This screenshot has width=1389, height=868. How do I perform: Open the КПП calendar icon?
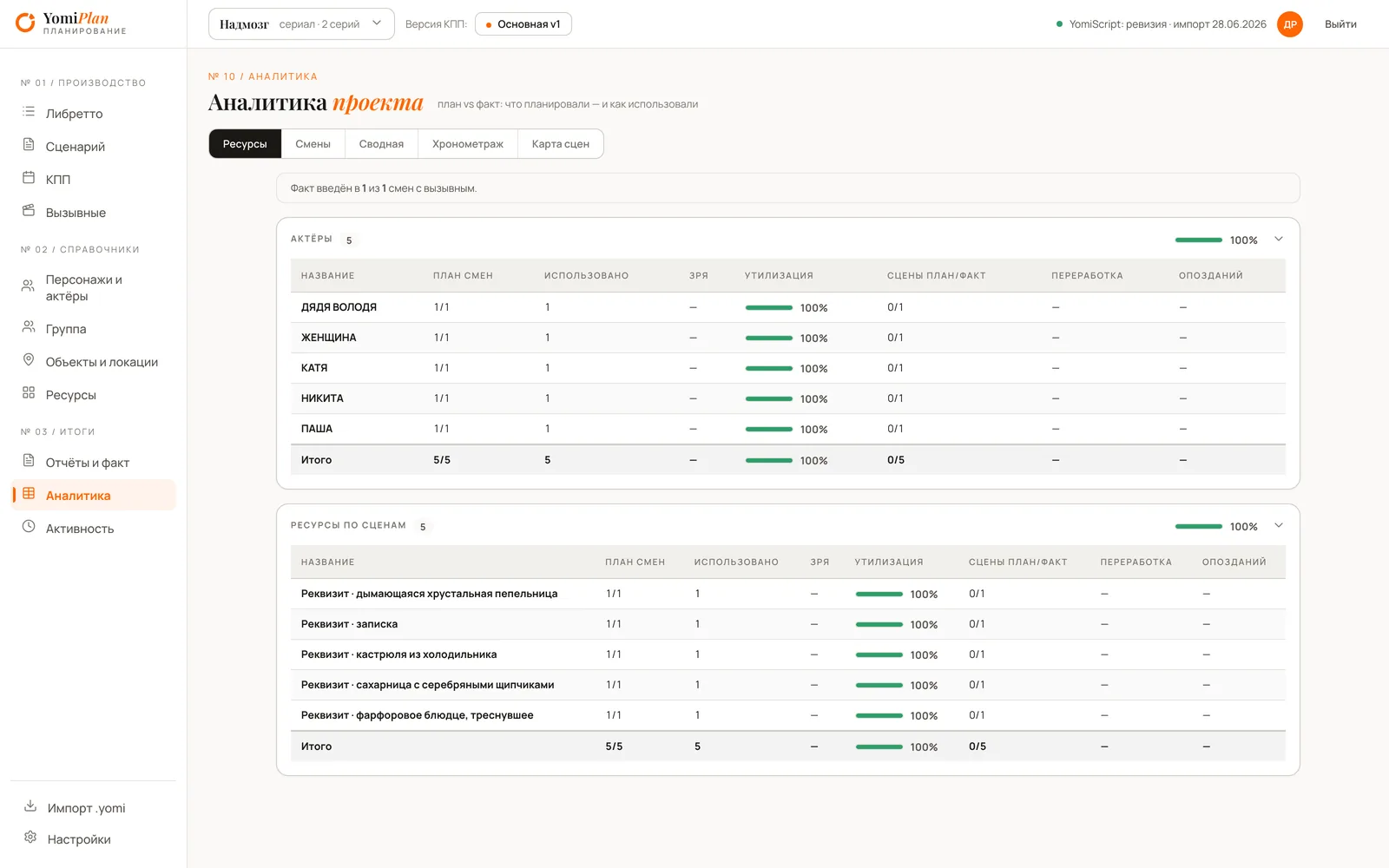point(29,178)
